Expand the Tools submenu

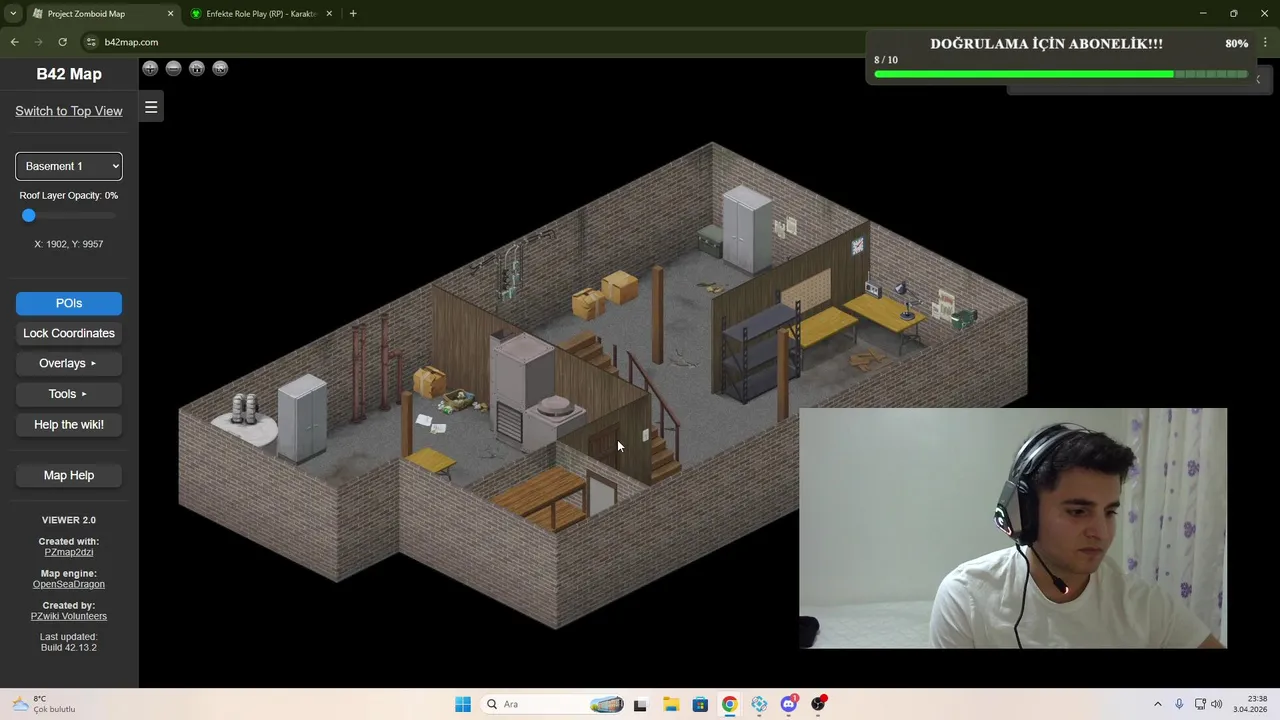point(69,394)
